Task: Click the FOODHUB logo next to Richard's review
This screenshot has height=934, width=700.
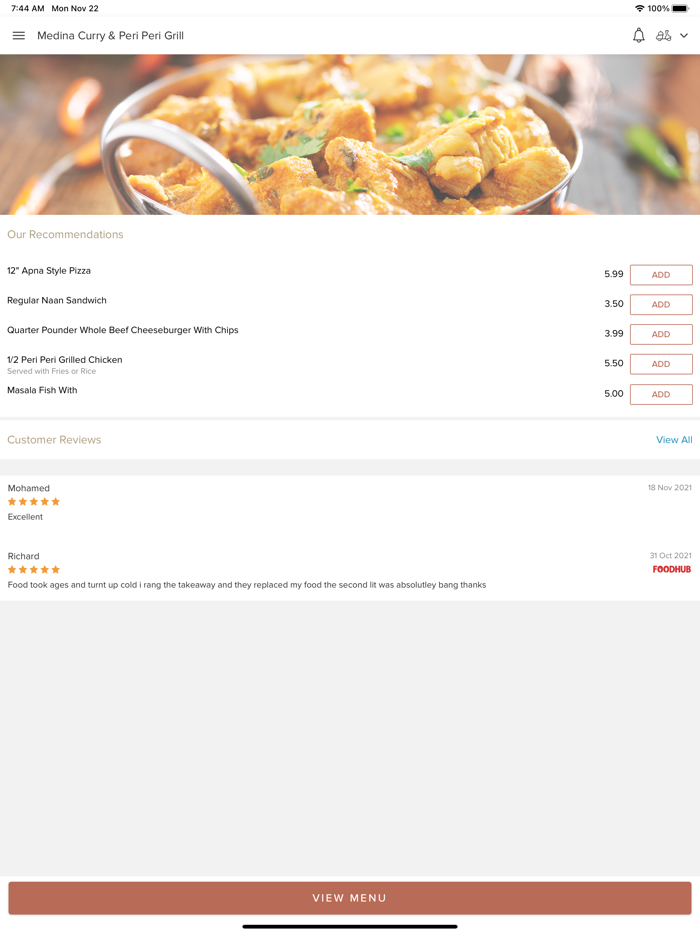Action: click(671, 568)
